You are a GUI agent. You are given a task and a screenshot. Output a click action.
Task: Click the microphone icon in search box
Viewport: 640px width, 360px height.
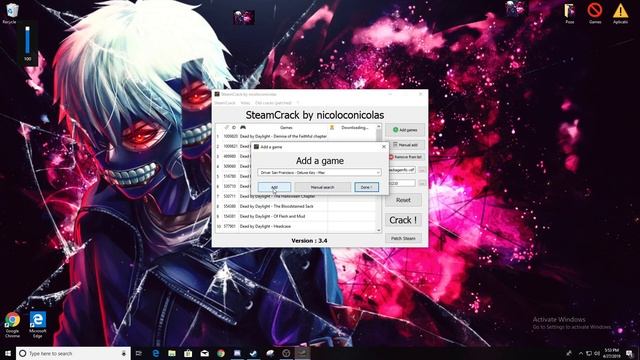point(124,353)
